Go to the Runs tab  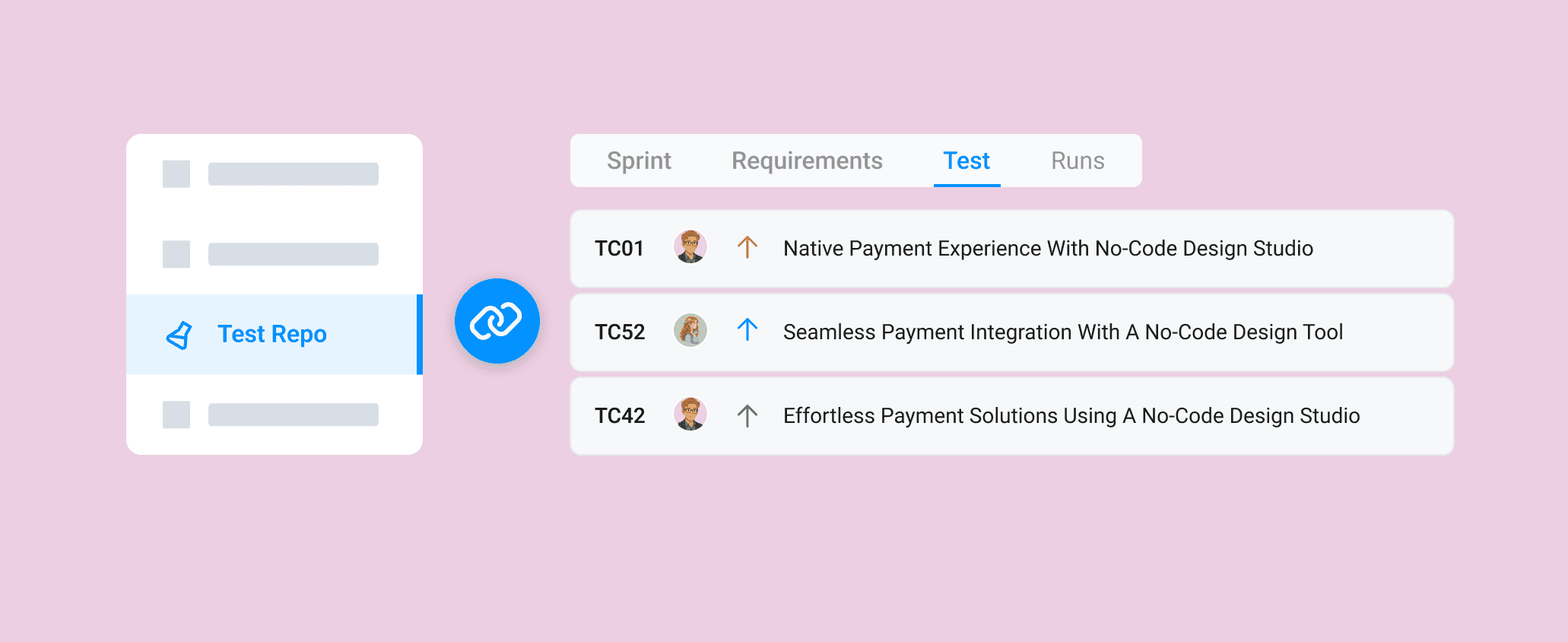tap(1078, 160)
